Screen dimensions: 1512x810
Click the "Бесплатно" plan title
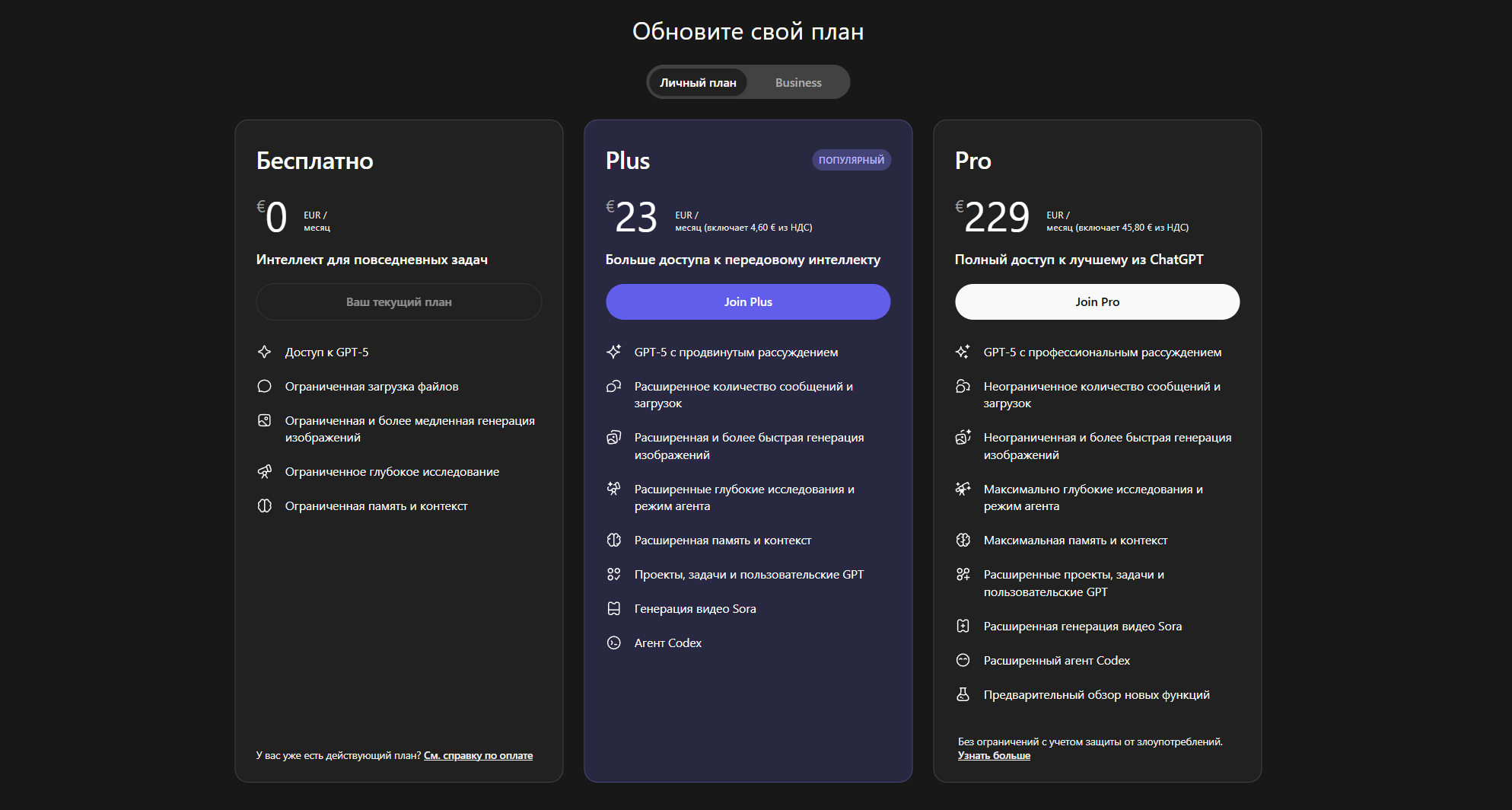tap(315, 161)
